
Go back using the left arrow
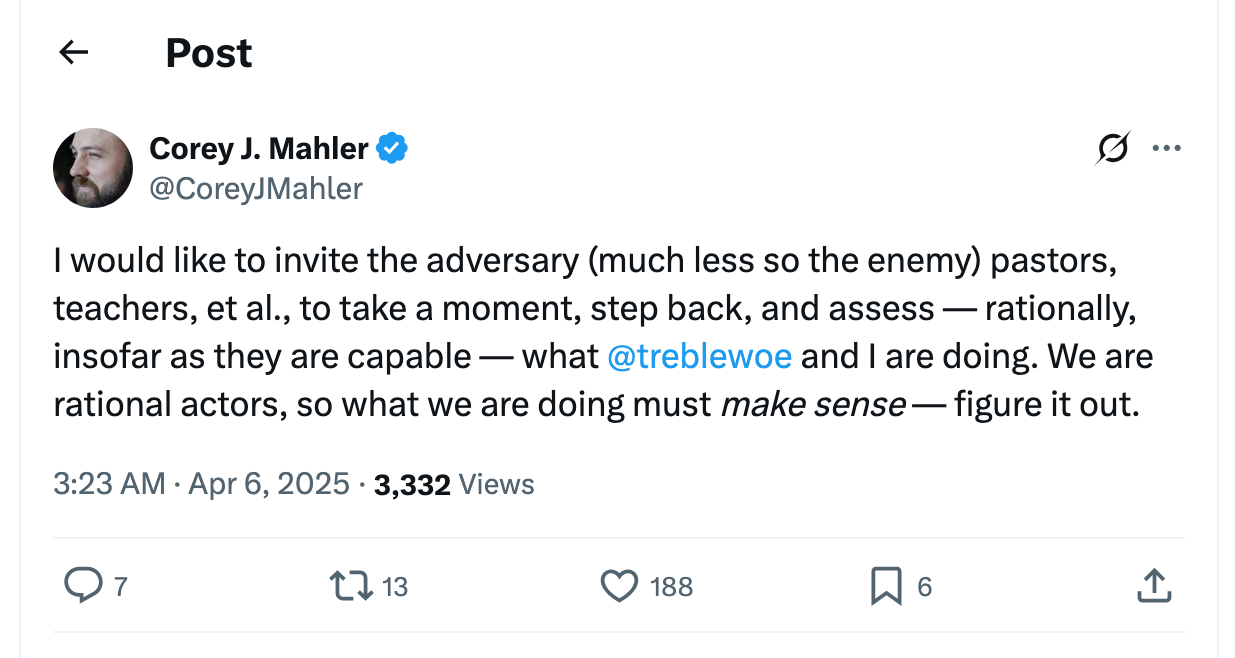point(74,53)
